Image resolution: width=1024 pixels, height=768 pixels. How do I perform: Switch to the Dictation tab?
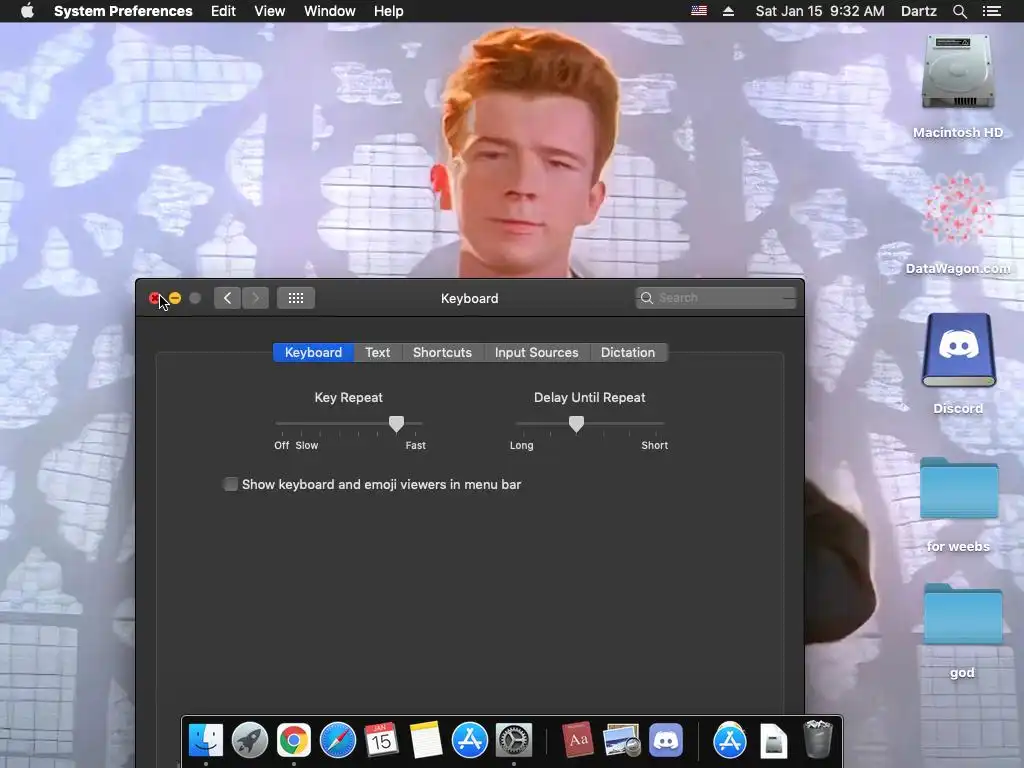[628, 352]
